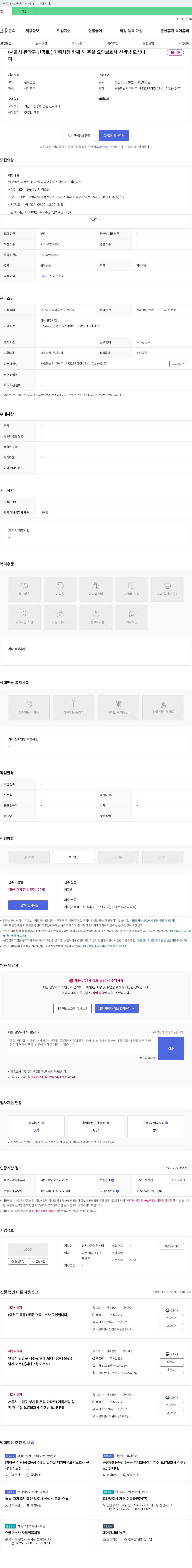The width and height of the screenshot is (192, 1568).
Task: Click the 관심정보 등록 button
Action: click(x=79, y=136)
